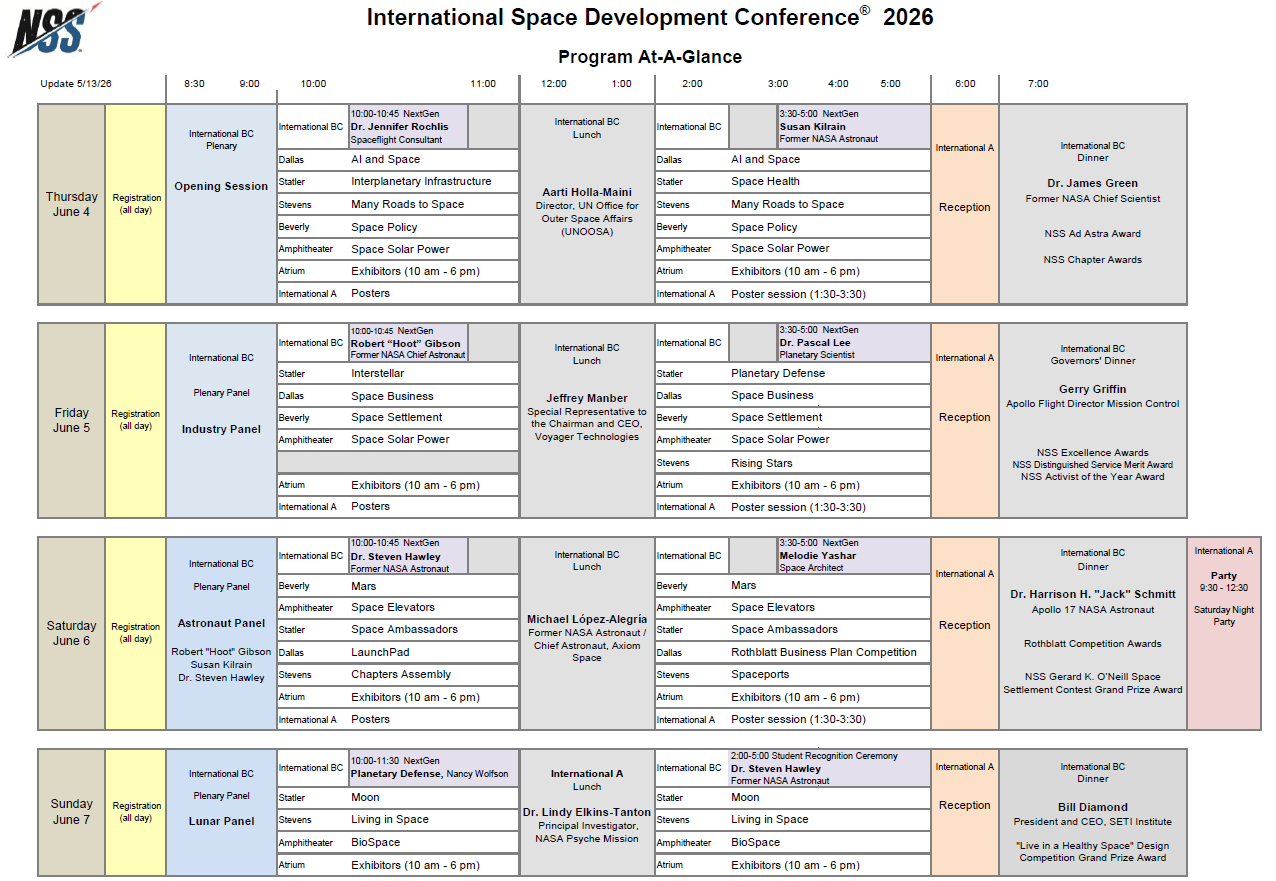Select speaker Dr. Pascal Lee
The height and width of the screenshot is (881, 1276).
815,343
